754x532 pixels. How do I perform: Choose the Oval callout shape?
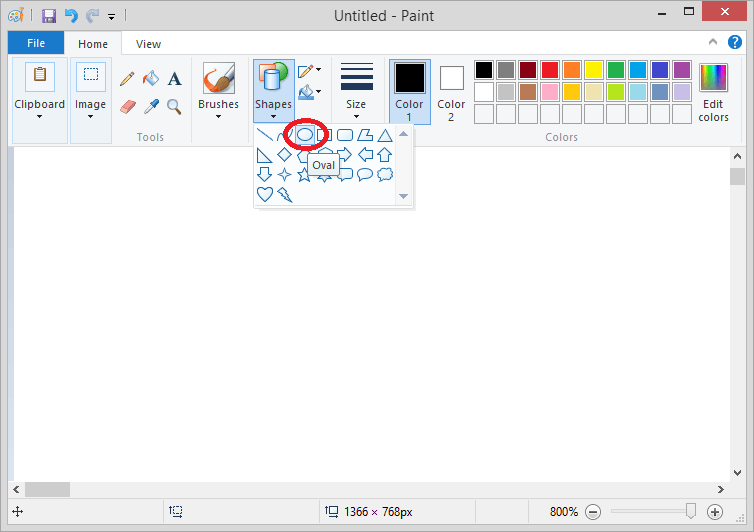tap(365, 174)
